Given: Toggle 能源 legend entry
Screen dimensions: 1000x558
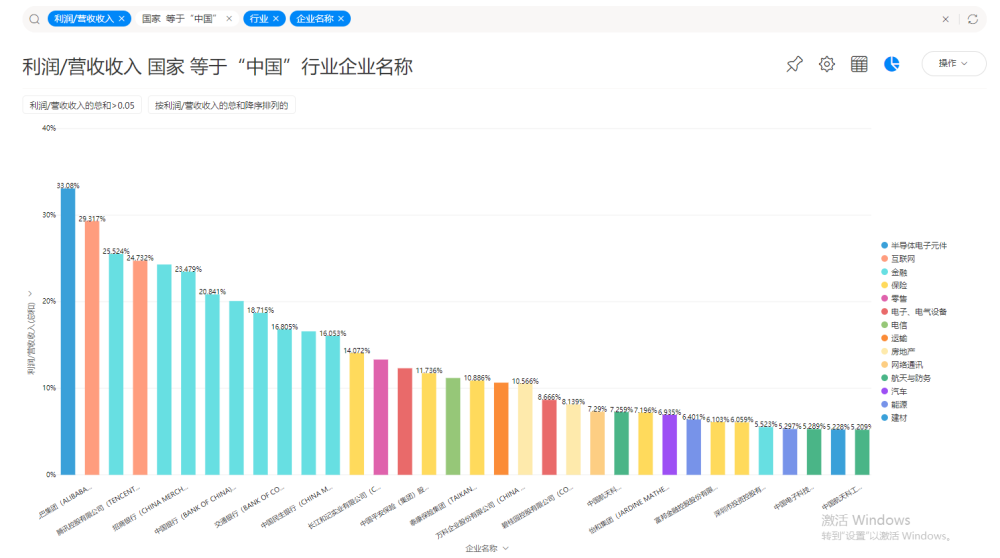Looking at the screenshot, I should 894,405.
